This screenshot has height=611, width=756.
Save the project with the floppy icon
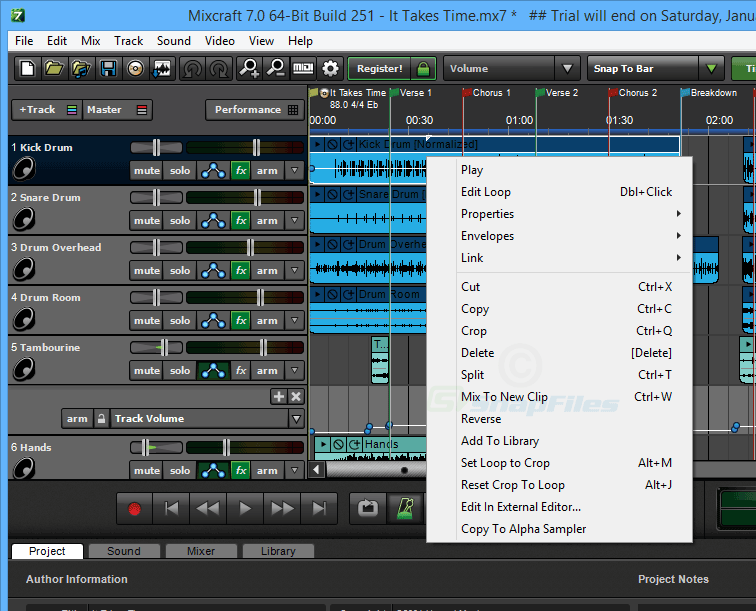point(108,68)
